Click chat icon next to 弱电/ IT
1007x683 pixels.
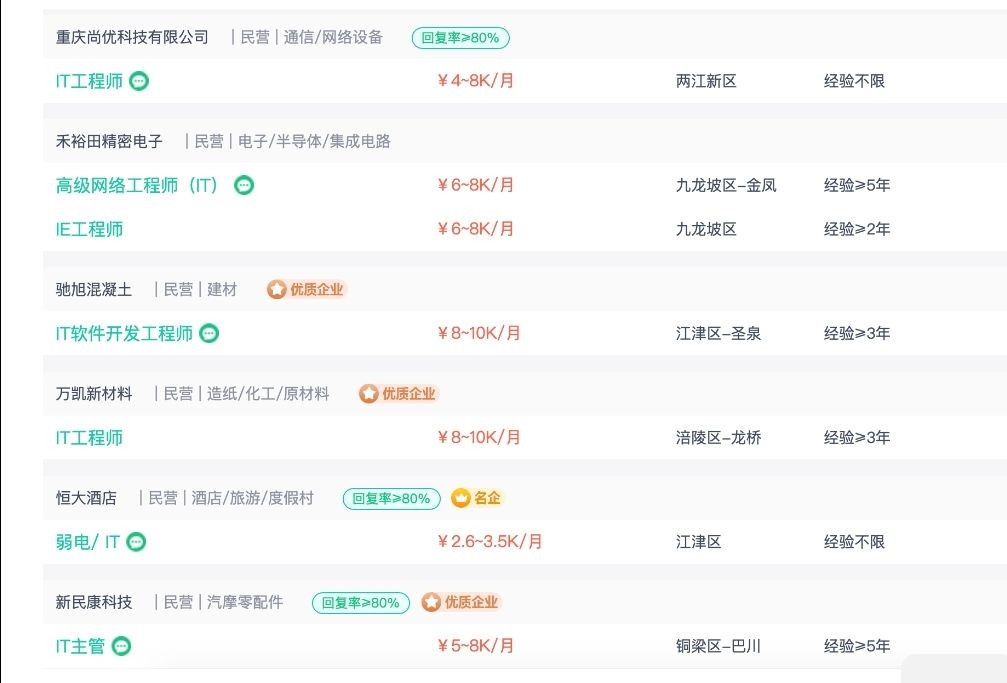136,542
